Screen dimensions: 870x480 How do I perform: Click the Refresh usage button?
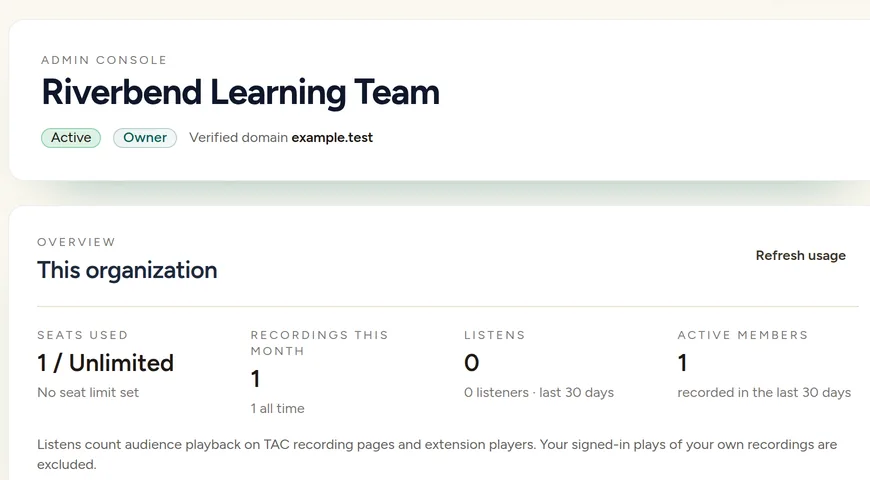click(x=800, y=256)
